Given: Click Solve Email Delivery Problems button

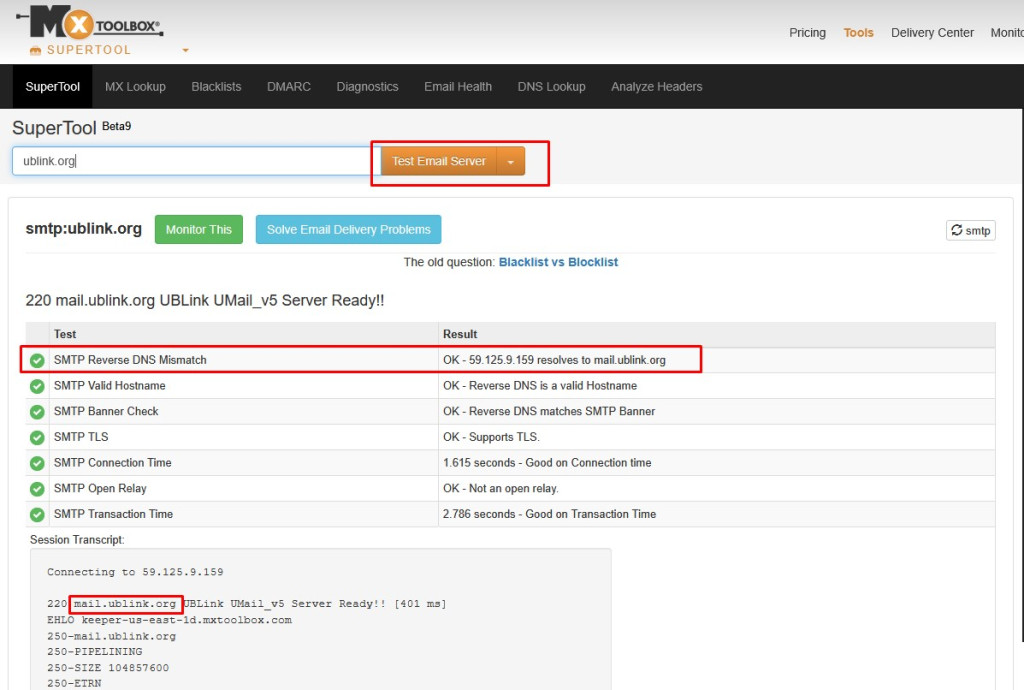Looking at the screenshot, I should pyautogui.click(x=349, y=230).
